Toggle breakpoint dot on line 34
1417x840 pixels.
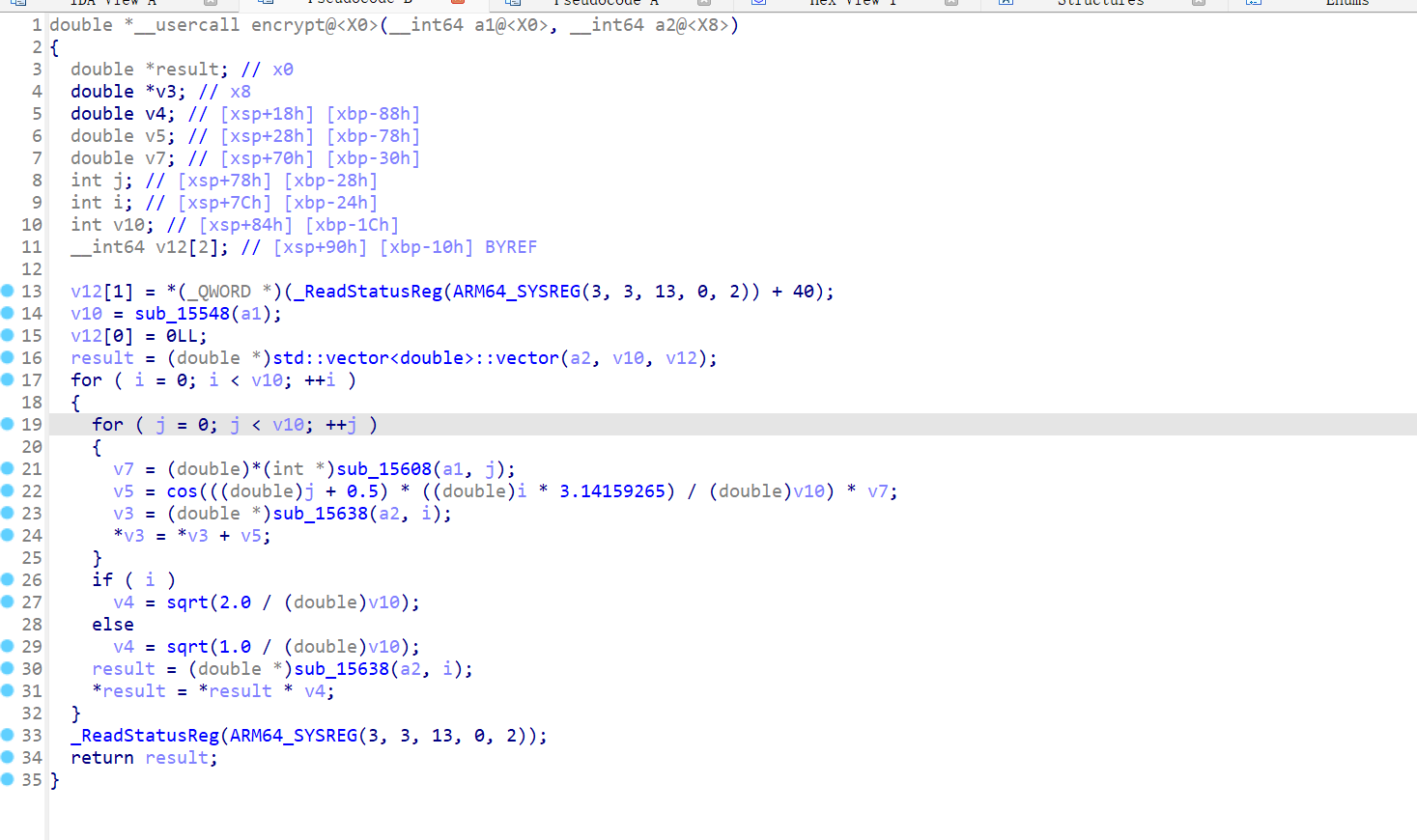(x=8, y=757)
